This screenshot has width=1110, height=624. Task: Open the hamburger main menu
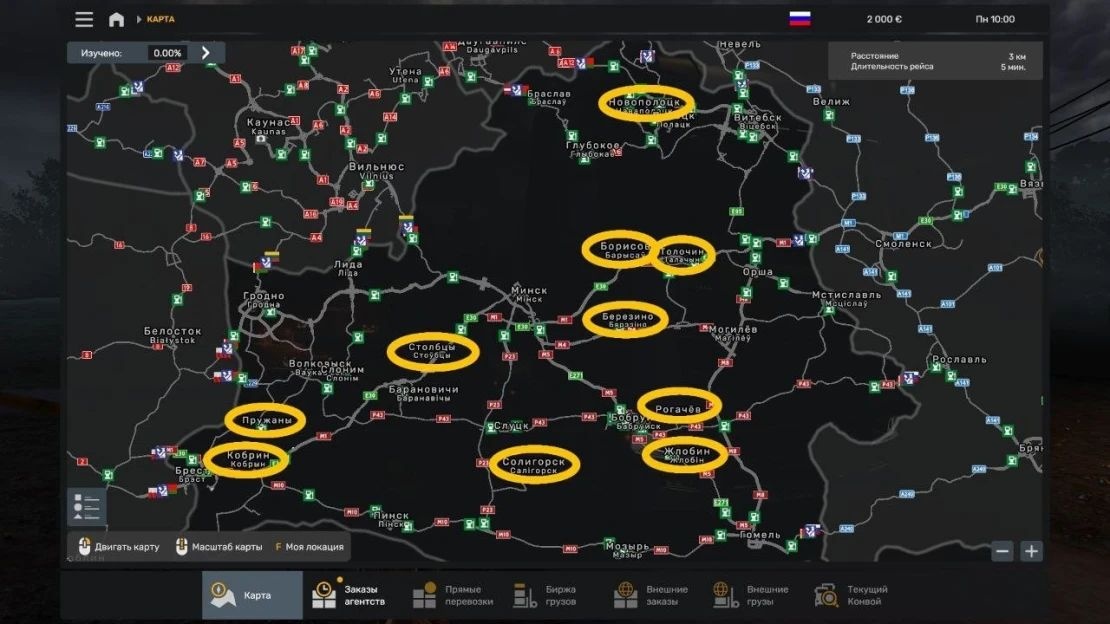coord(84,19)
